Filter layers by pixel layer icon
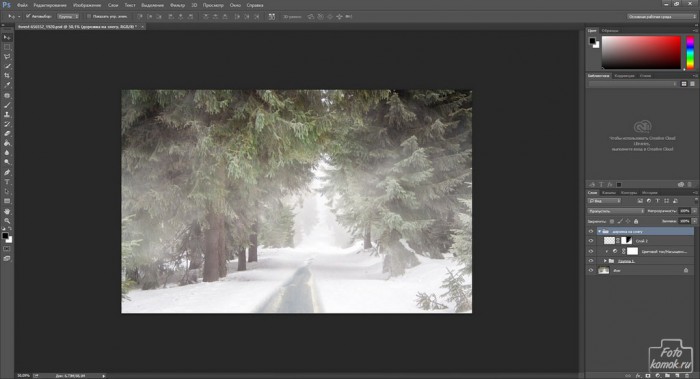 640,201
